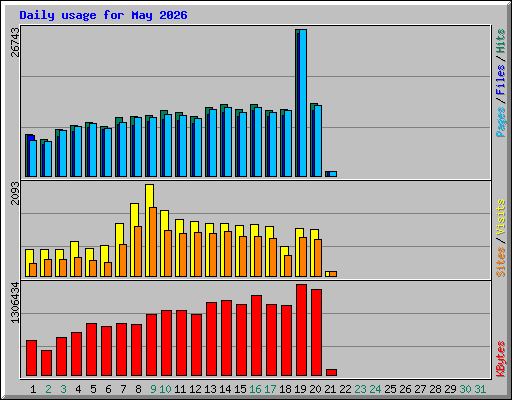The height and width of the screenshot is (400, 512).
Task: Click the Hits legend label
Action: coord(500,41)
